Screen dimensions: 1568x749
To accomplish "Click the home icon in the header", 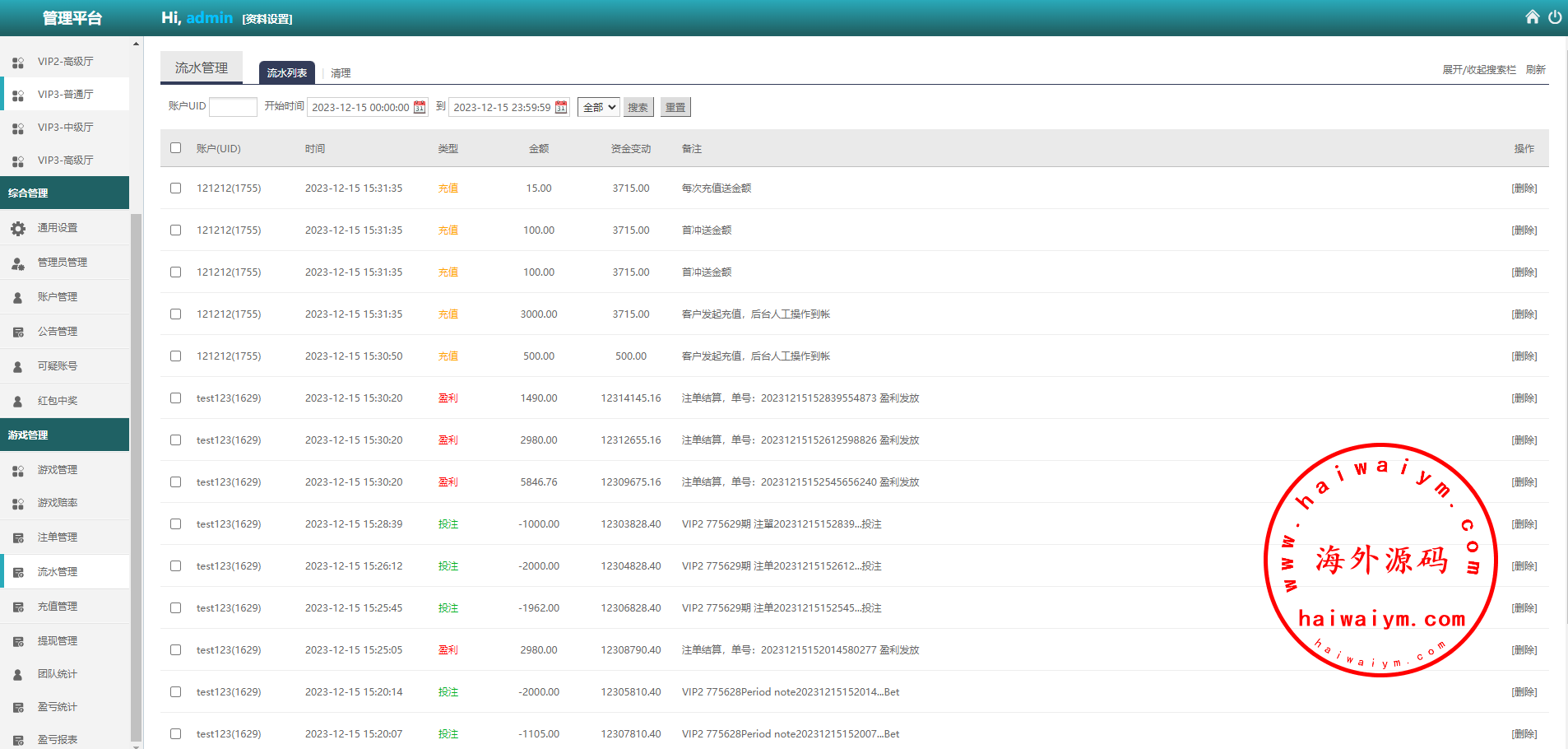I will (1532, 17).
